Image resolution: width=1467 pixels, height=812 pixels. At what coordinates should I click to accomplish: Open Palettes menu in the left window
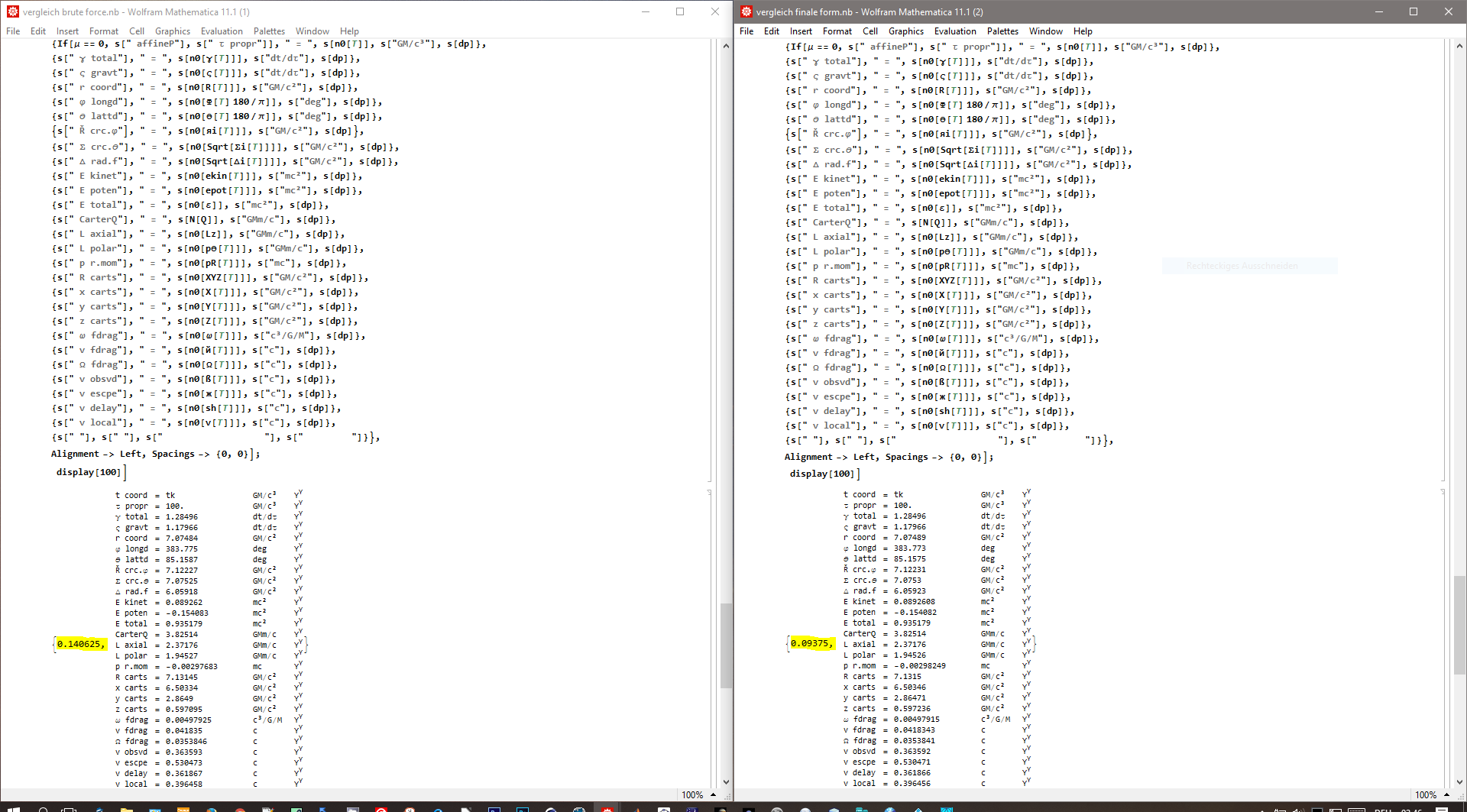[x=269, y=31]
